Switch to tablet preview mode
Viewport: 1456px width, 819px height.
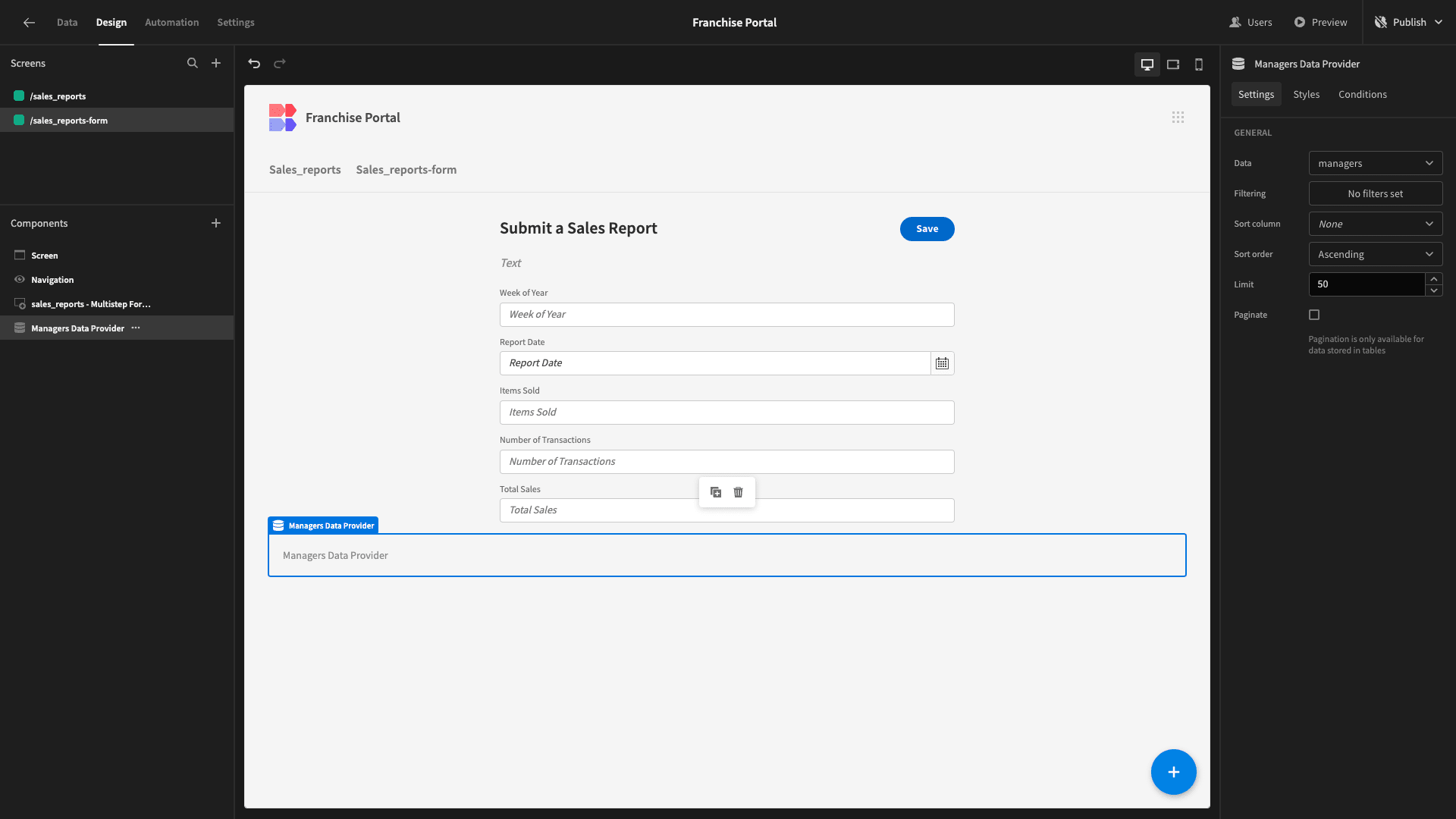pos(1173,64)
